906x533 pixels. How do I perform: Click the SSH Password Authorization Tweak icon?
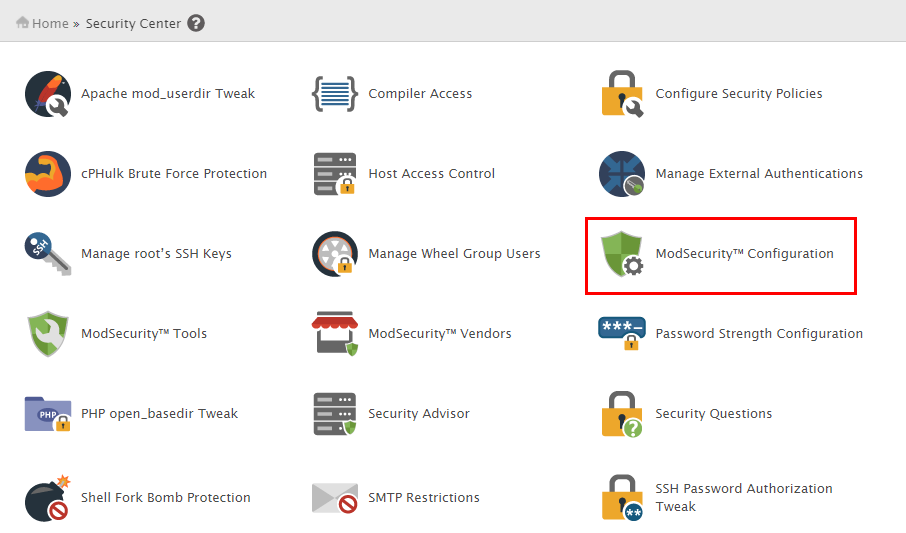(x=622, y=498)
